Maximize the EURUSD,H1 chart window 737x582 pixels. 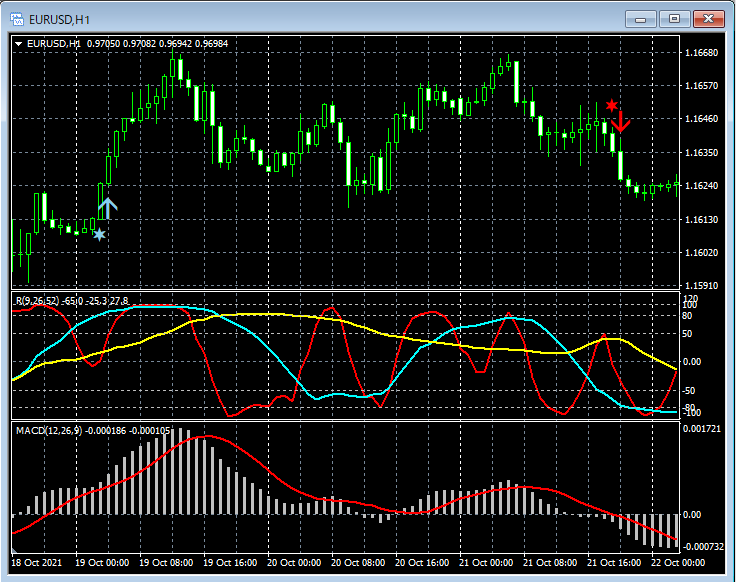pos(676,18)
